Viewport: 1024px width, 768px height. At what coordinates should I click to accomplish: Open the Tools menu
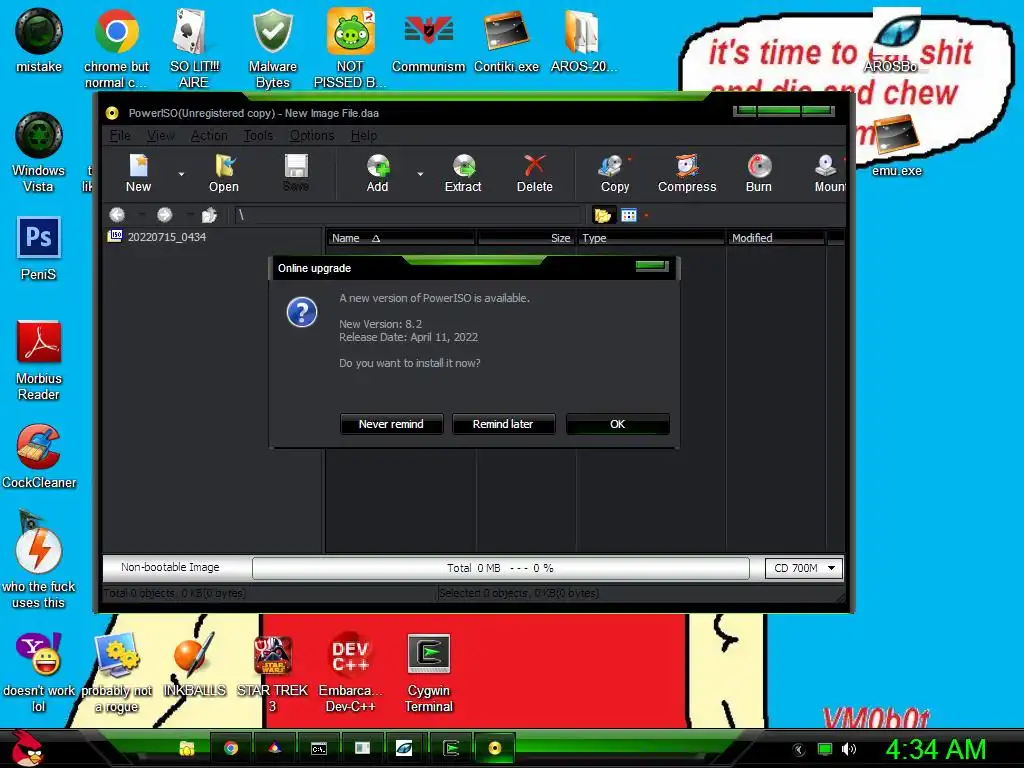coord(259,135)
